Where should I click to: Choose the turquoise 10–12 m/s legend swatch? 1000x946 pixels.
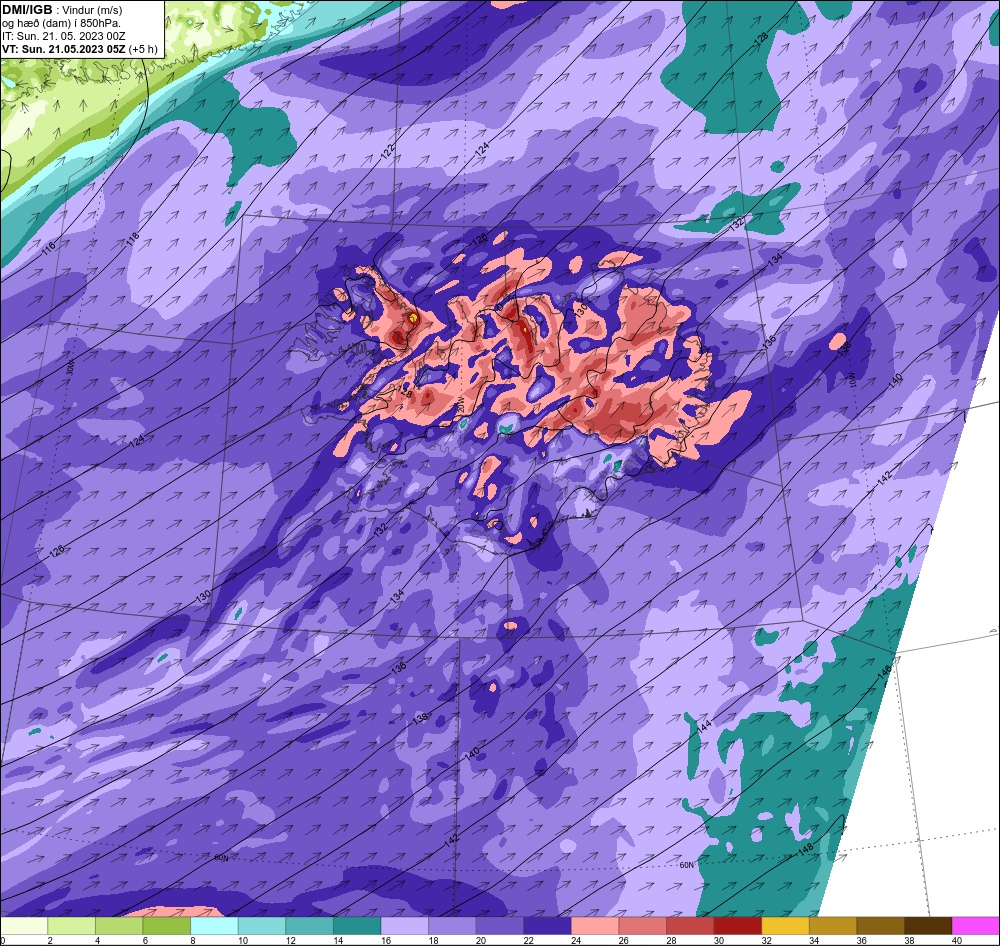[x=262, y=926]
